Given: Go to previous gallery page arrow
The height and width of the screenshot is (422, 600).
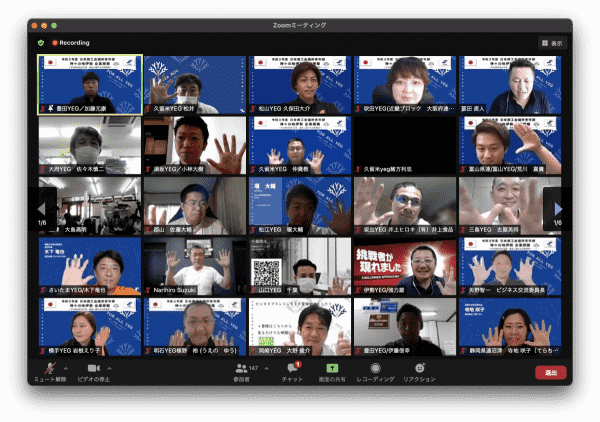Looking at the screenshot, I should coord(42,209).
